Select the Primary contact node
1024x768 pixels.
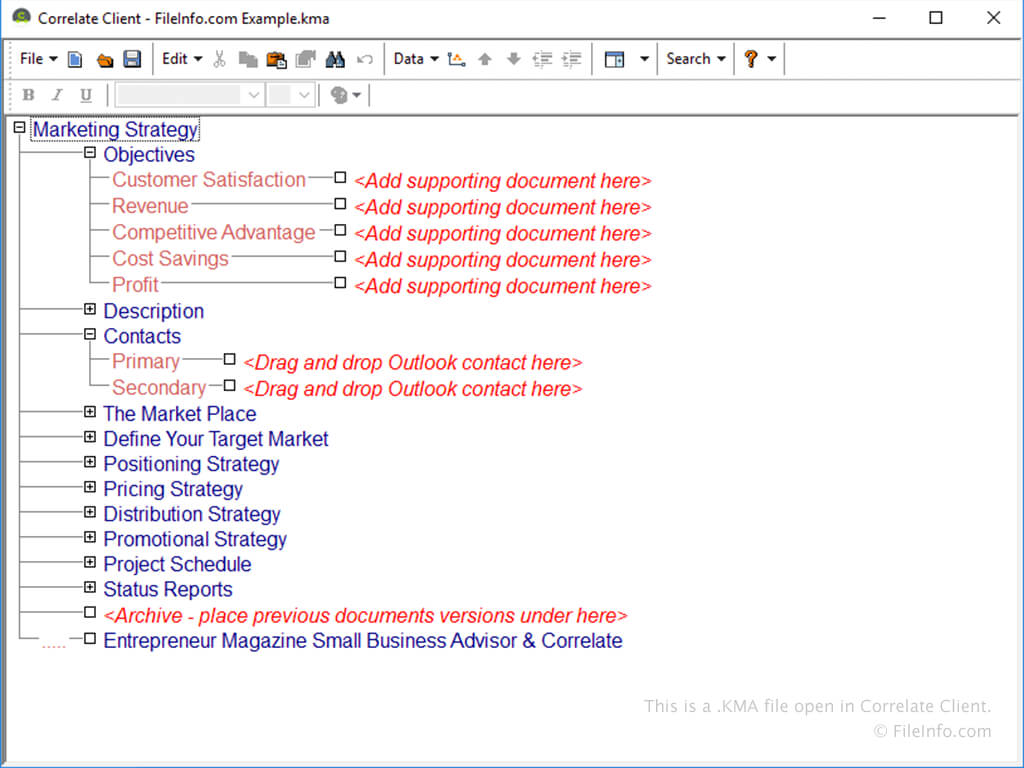click(146, 361)
